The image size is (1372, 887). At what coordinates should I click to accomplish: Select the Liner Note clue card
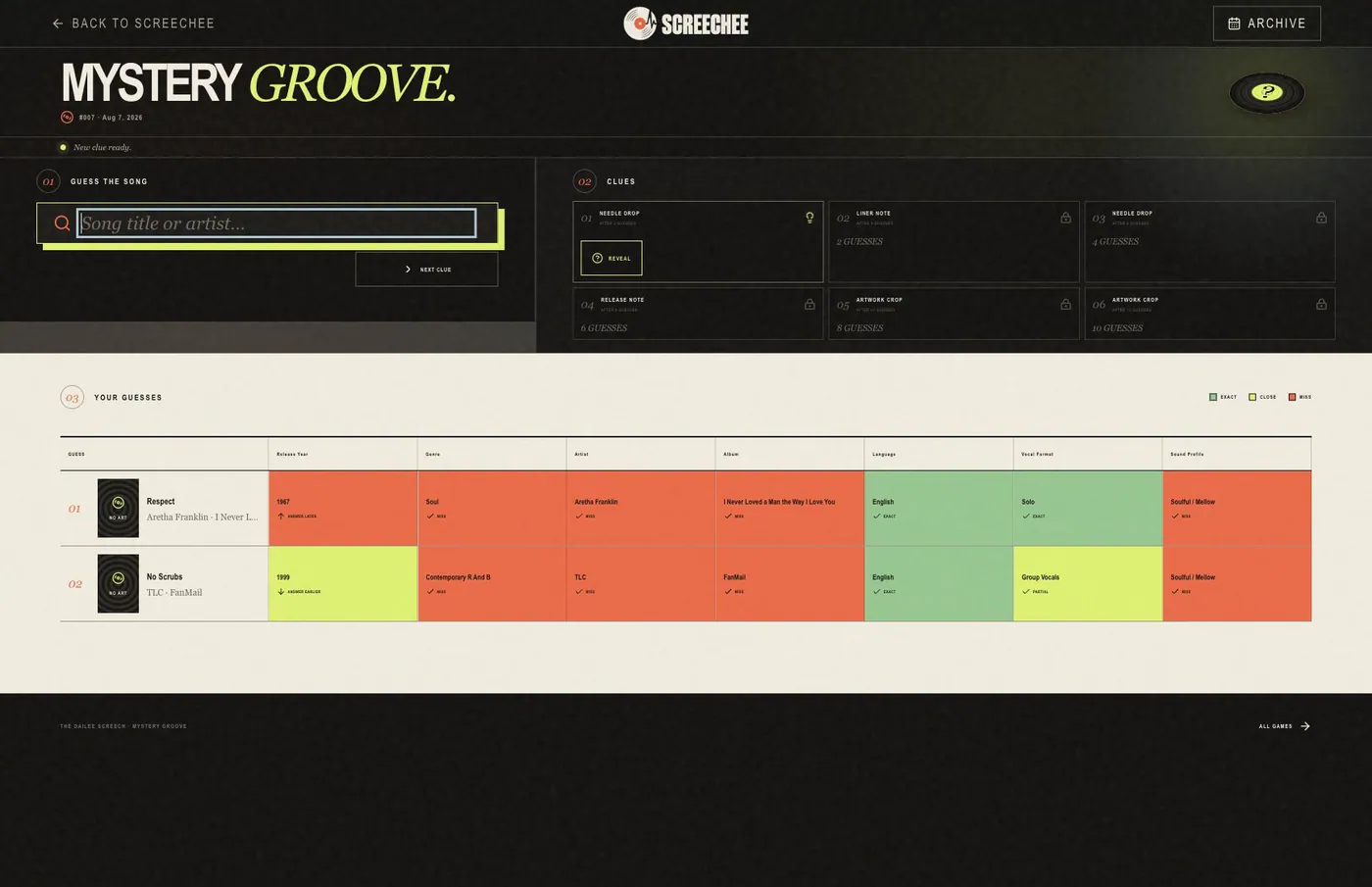(954, 242)
